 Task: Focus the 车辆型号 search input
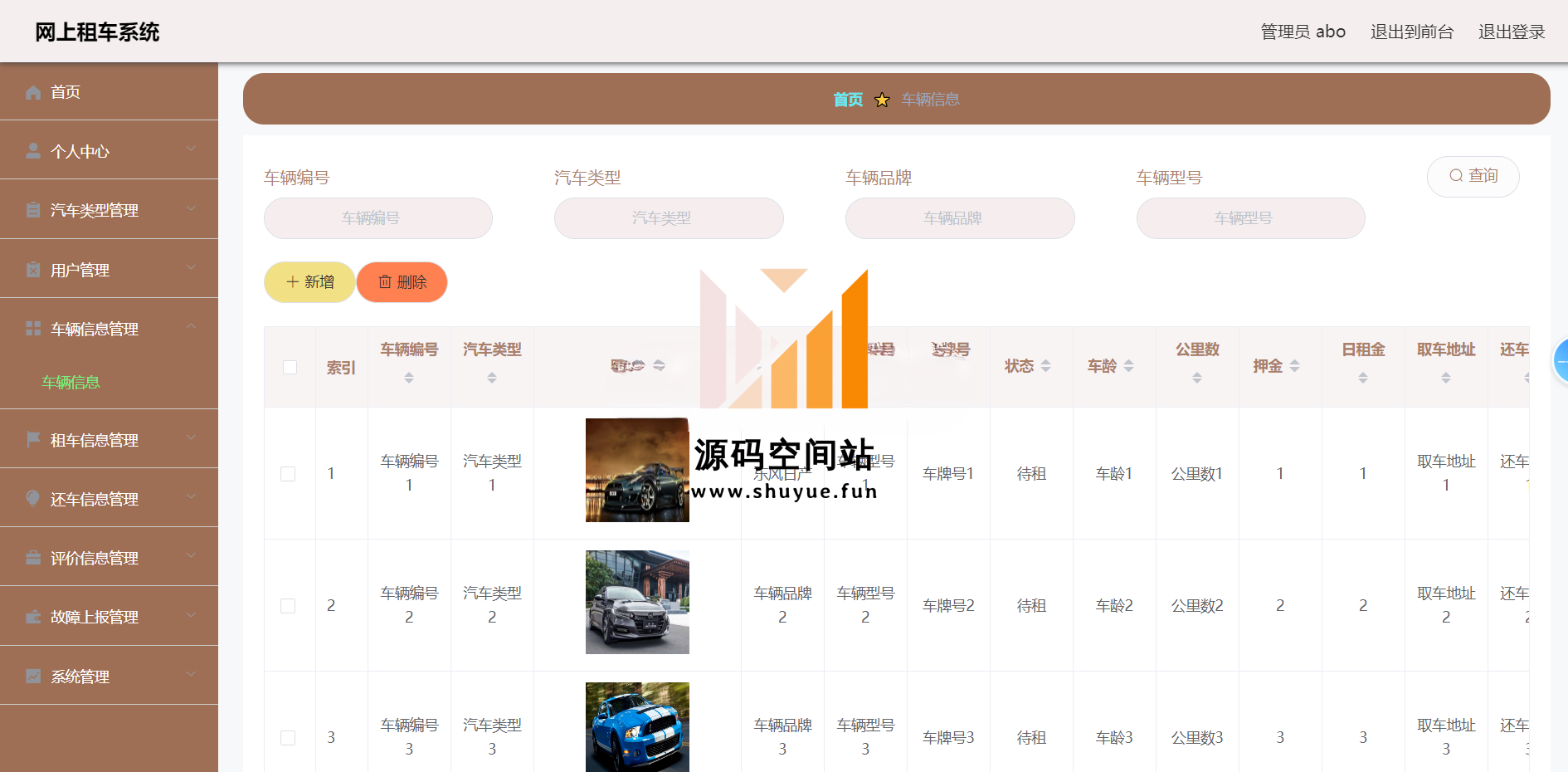[x=1251, y=218]
